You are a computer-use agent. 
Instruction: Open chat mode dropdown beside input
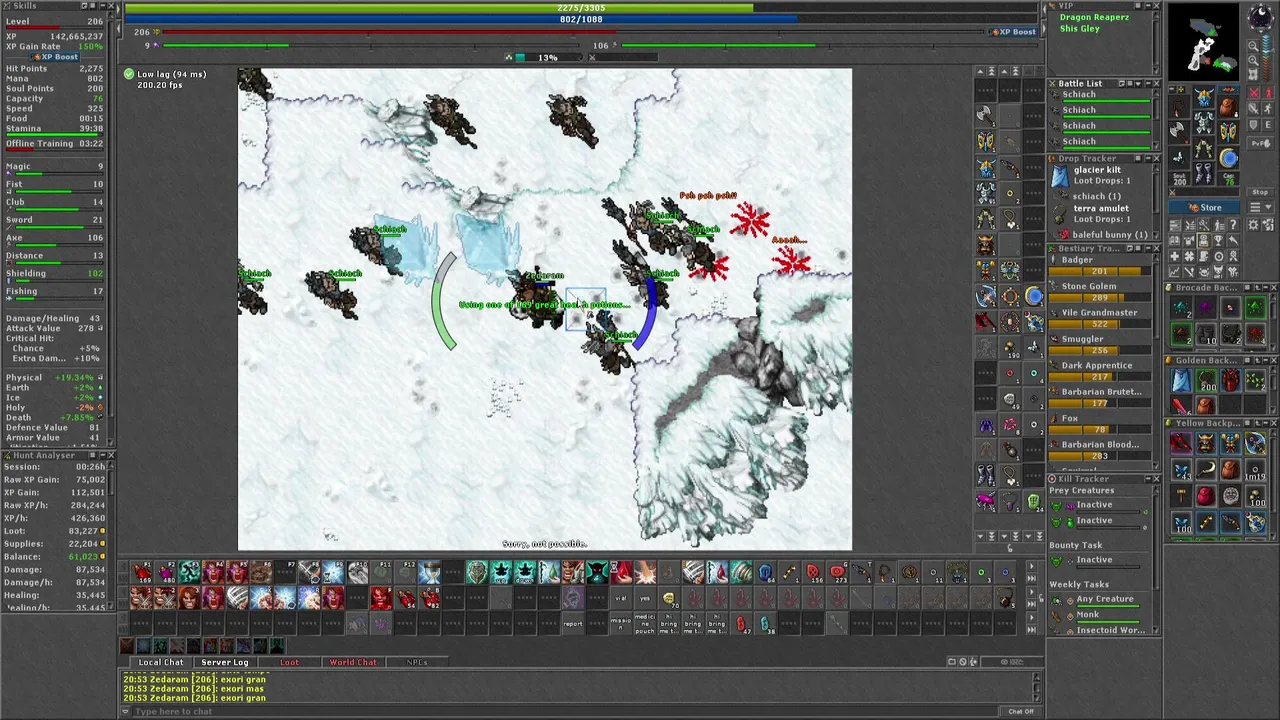tap(125, 711)
